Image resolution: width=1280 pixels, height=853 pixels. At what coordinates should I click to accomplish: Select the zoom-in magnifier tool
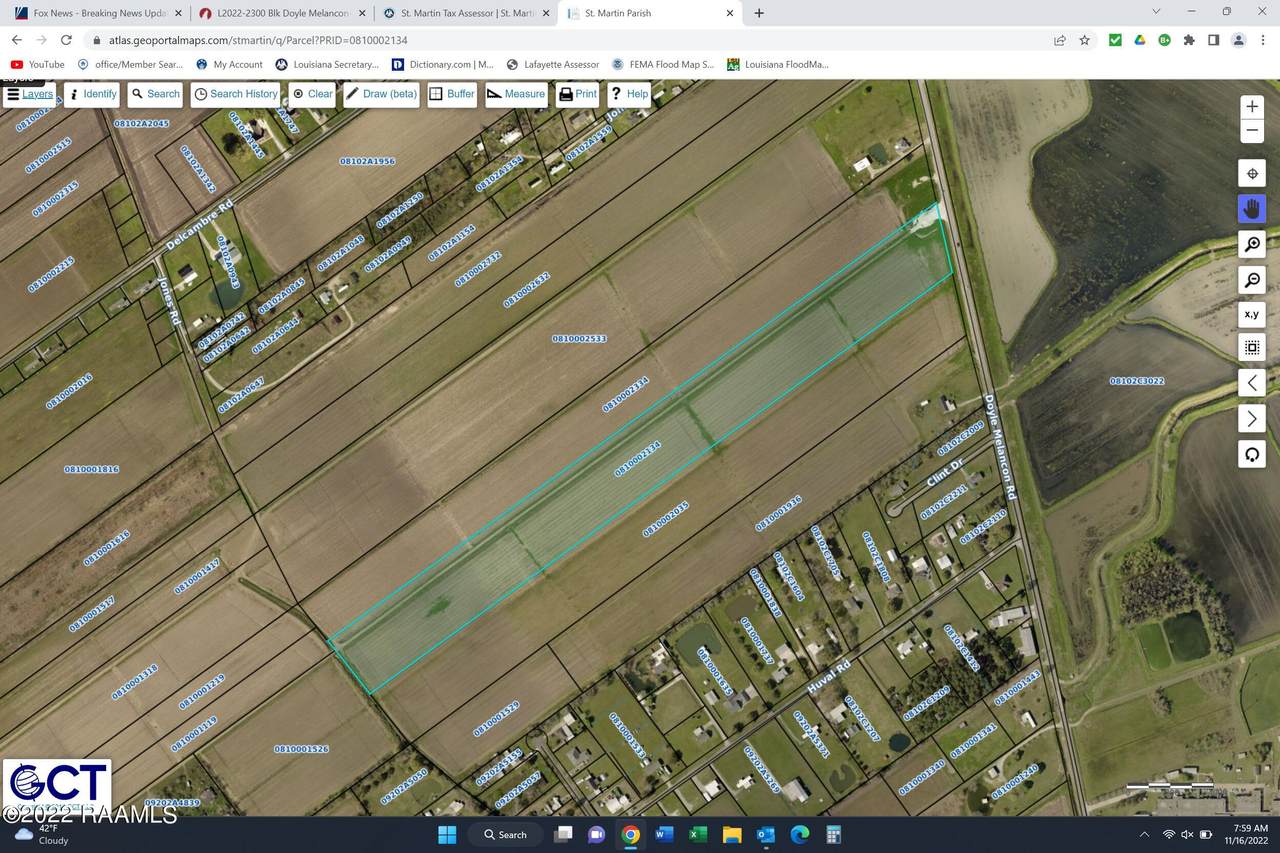tap(1252, 245)
